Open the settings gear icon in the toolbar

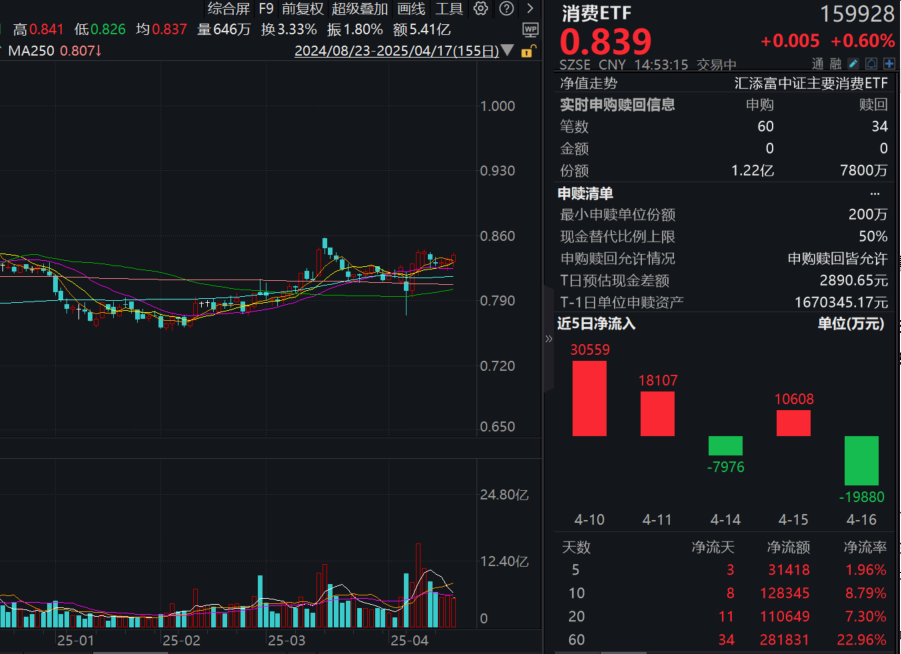tap(480, 8)
